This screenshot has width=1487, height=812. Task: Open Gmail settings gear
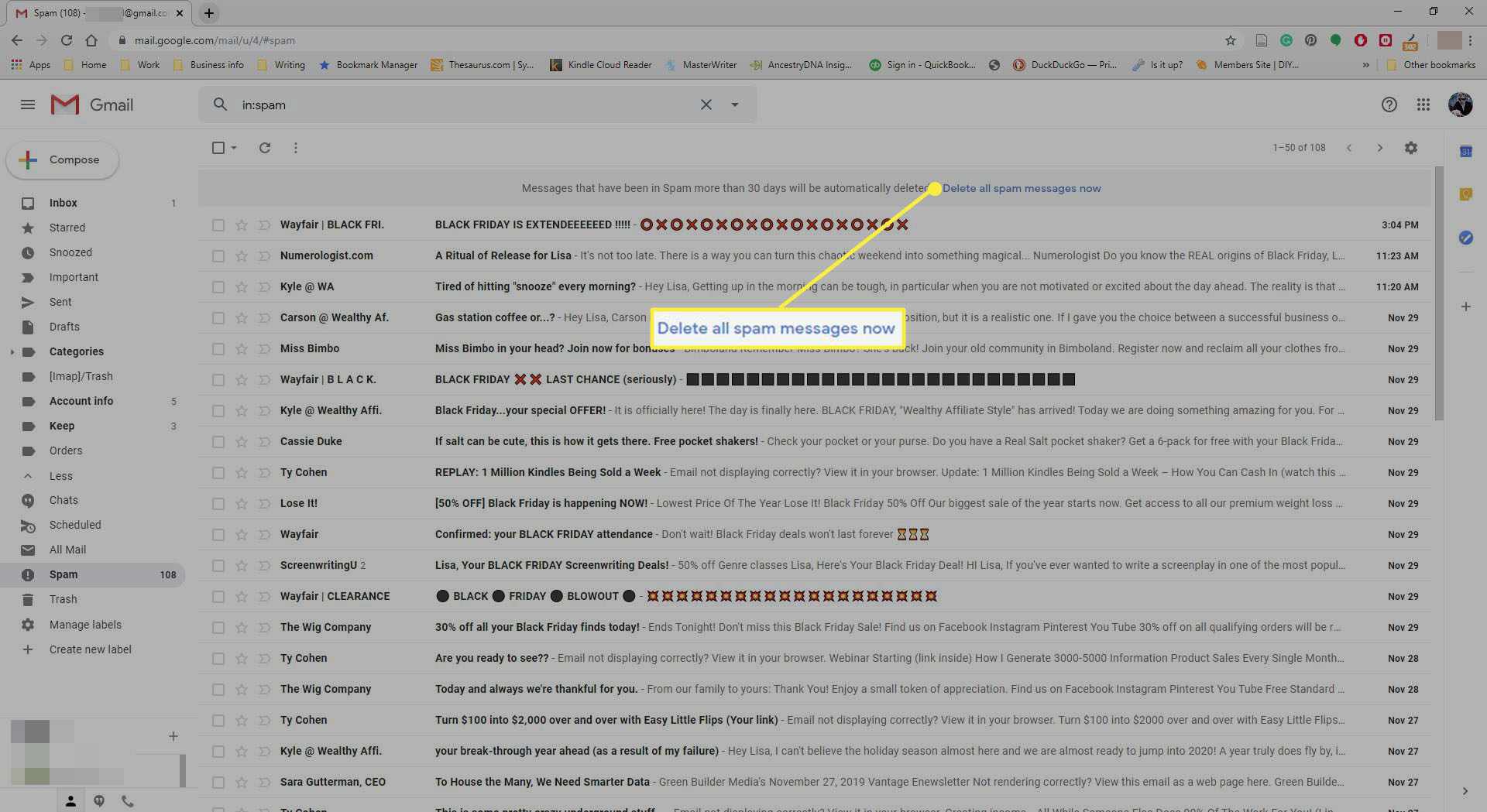pyautogui.click(x=1411, y=147)
